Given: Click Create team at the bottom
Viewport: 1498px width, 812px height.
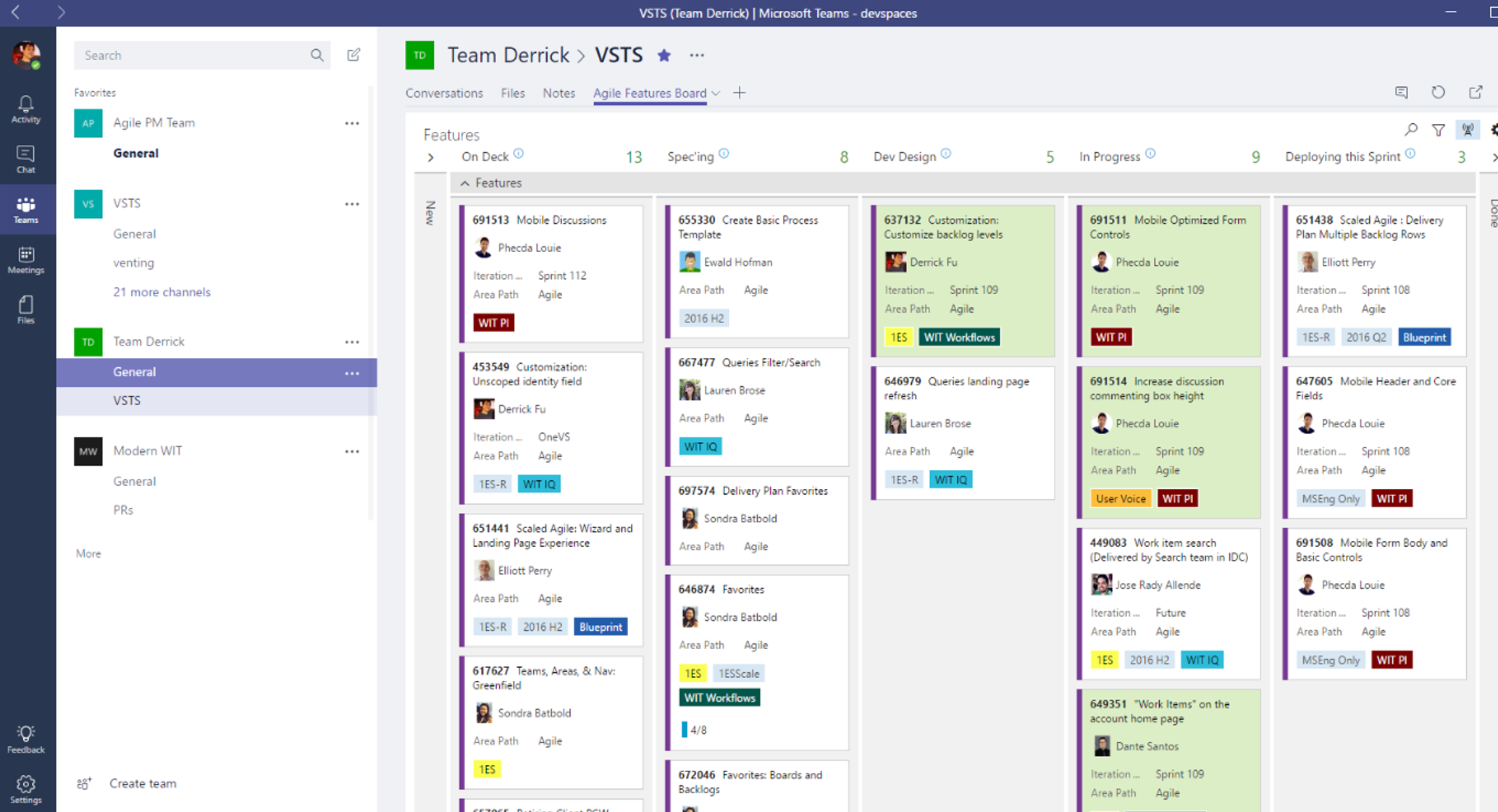Looking at the screenshot, I should coord(142,783).
